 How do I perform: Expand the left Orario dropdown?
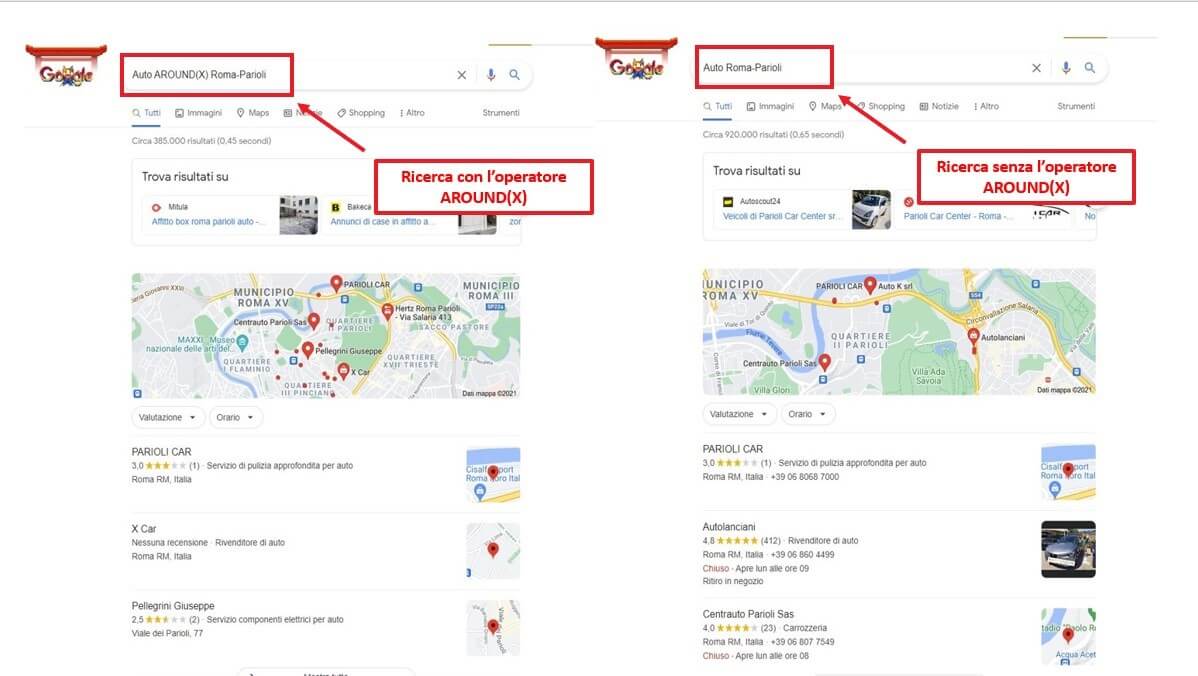click(x=235, y=417)
